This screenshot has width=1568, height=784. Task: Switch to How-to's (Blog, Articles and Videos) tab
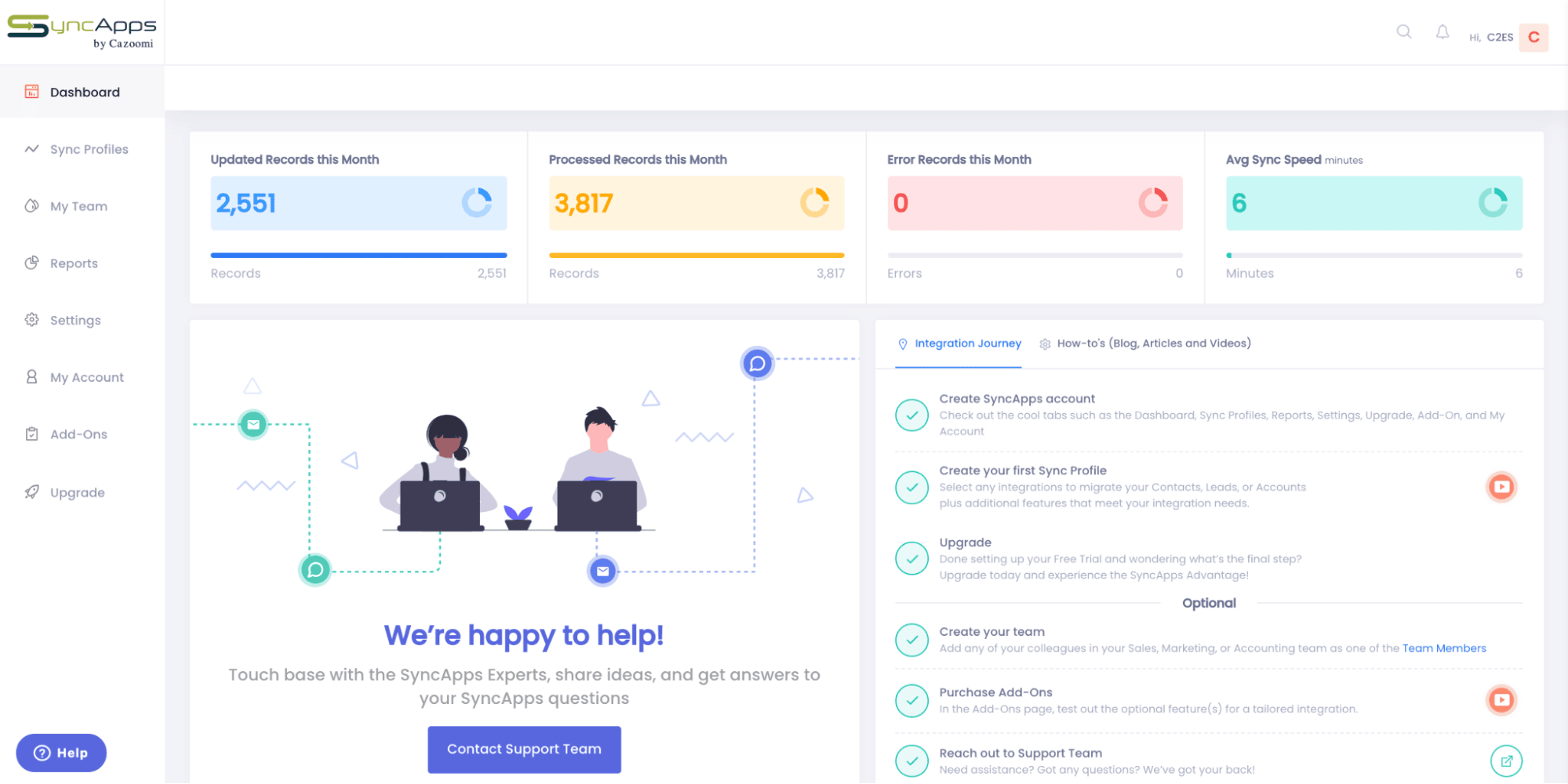click(1145, 343)
